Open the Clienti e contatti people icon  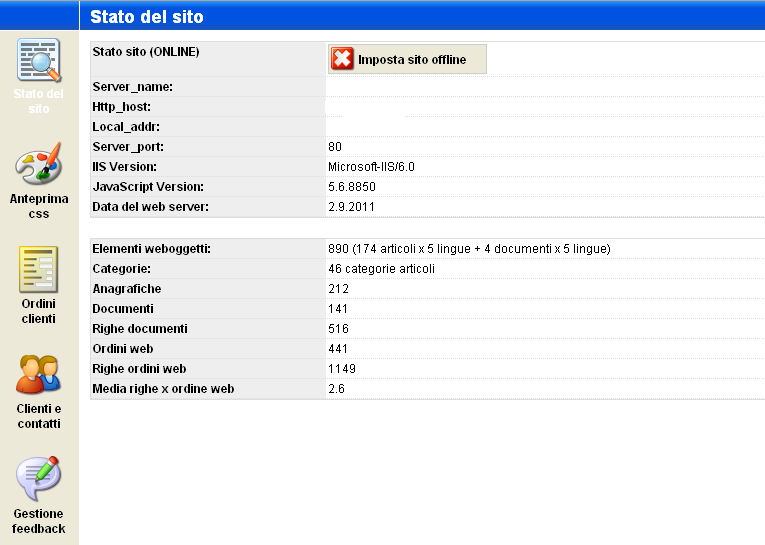(39, 374)
